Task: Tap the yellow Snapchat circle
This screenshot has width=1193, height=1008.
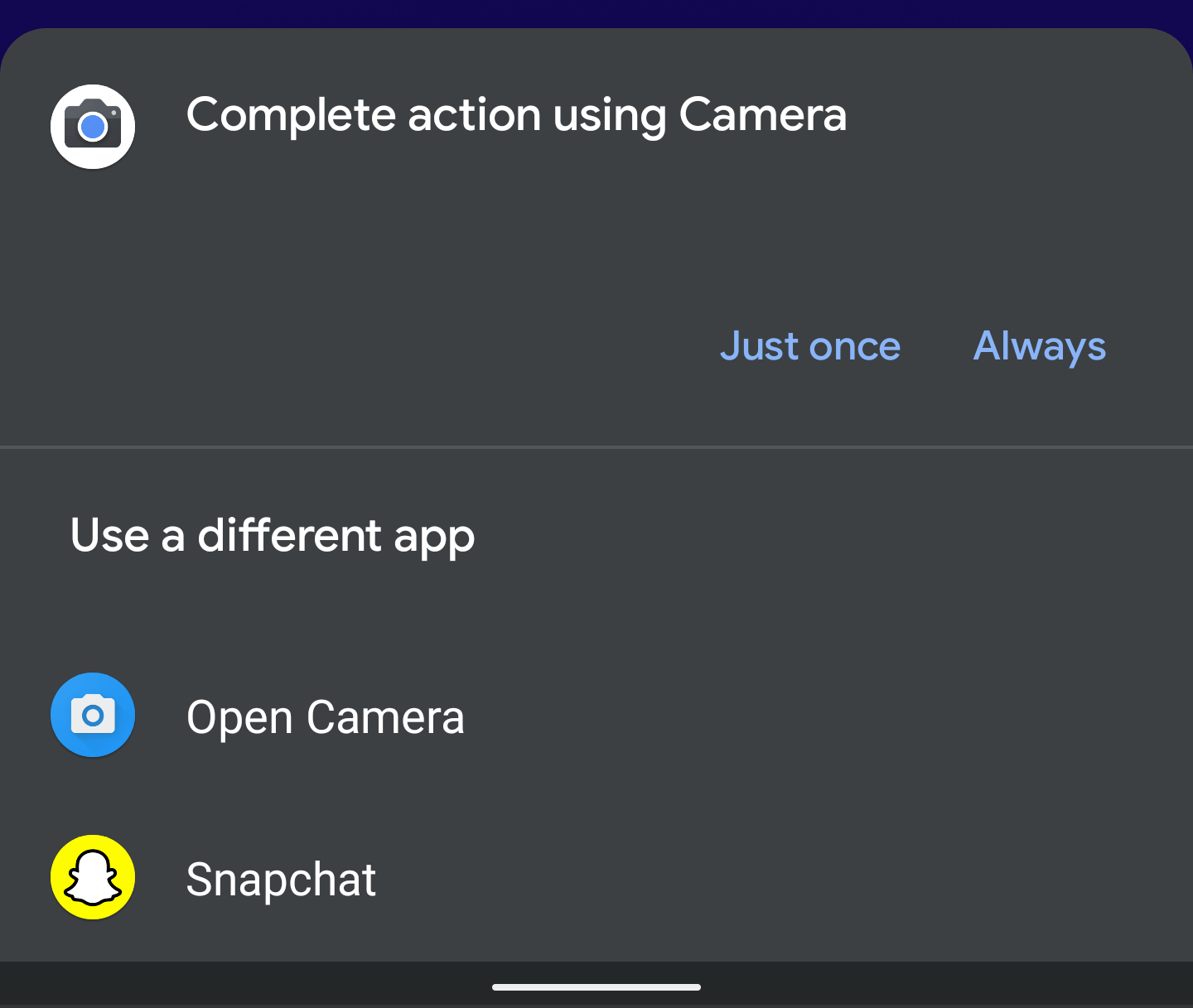Action: click(92, 877)
